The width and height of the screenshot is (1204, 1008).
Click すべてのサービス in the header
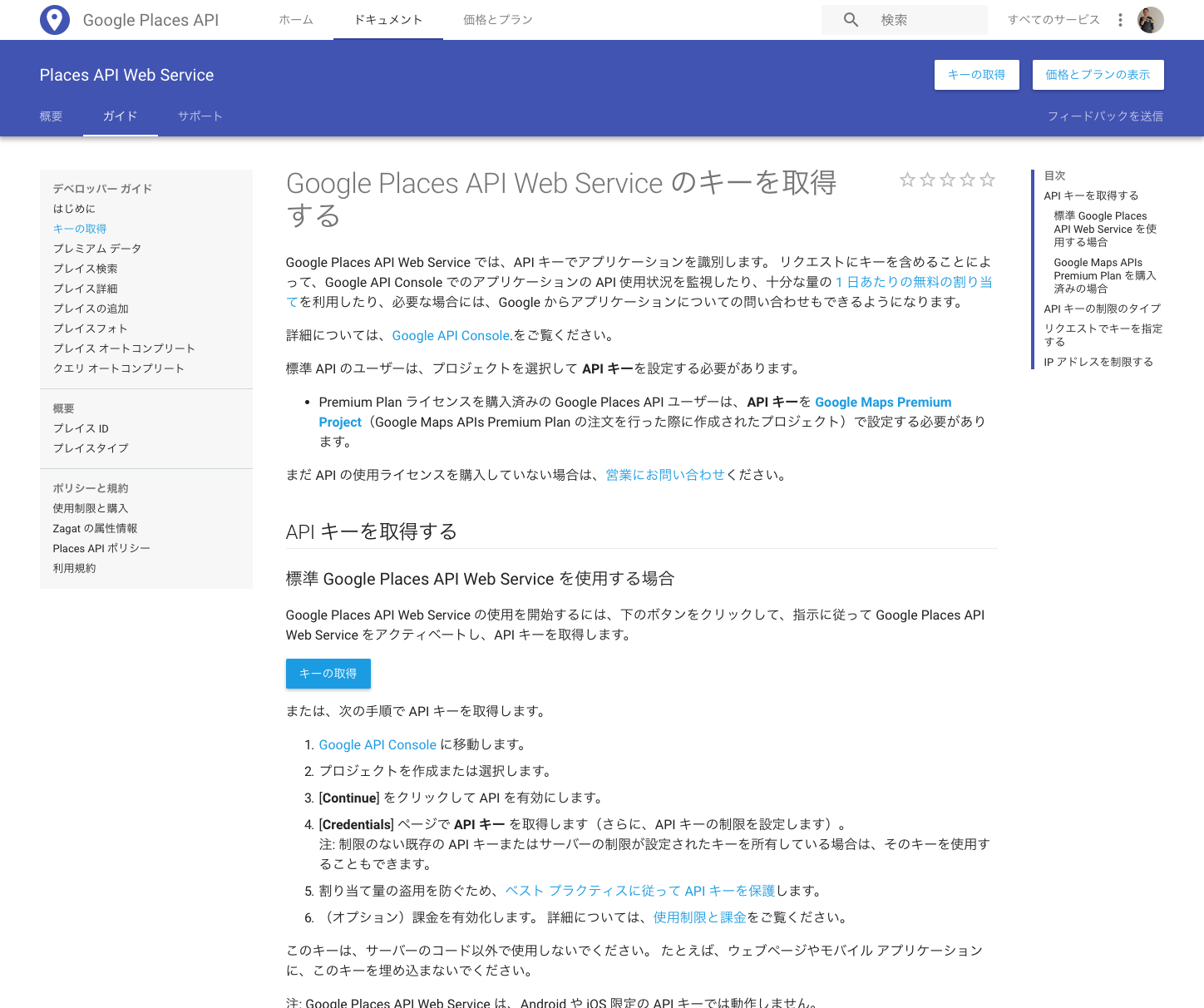point(1053,19)
